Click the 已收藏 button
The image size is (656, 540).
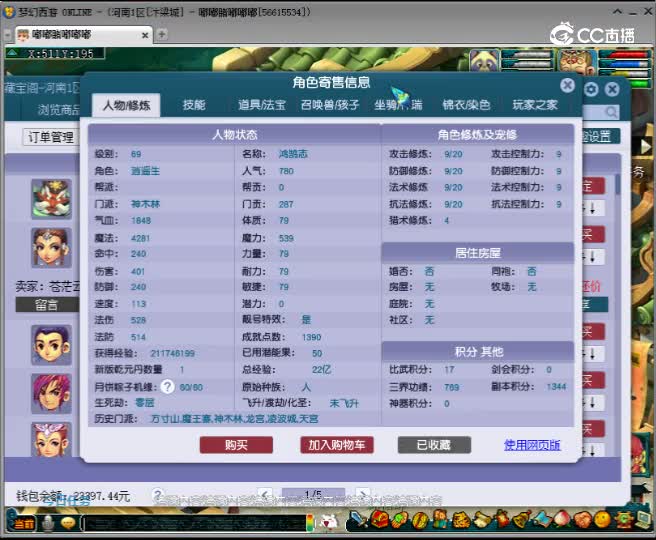click(x=434, y=445)
